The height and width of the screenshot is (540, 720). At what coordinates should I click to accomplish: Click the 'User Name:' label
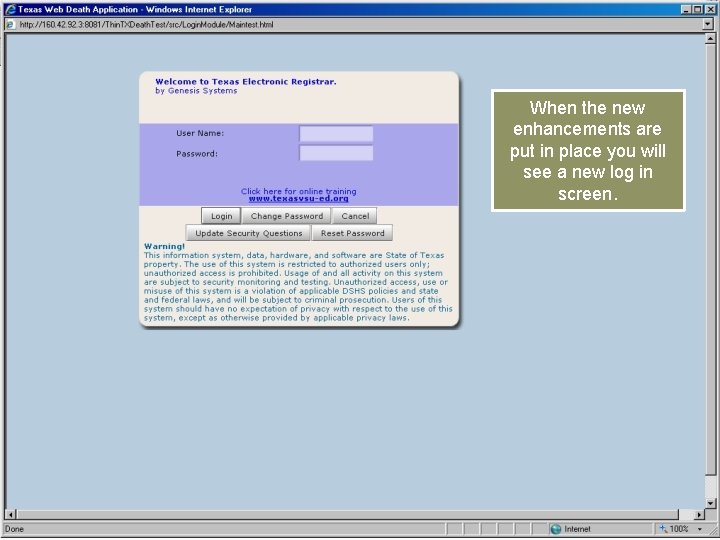[x=200, y=133]
